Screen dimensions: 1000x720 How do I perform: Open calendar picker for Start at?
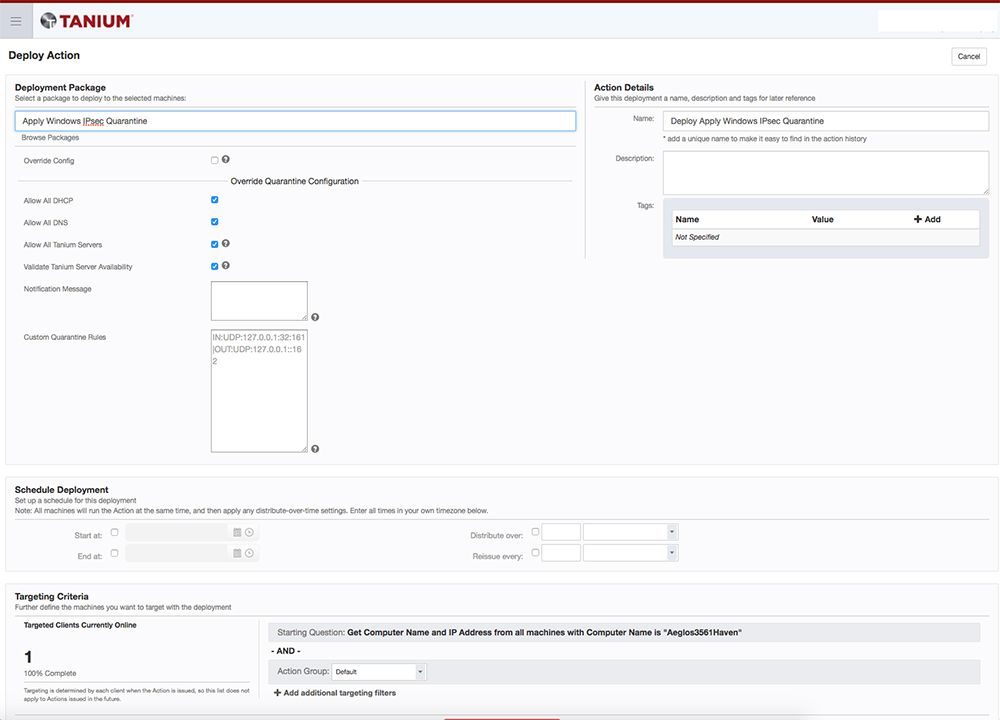(237, 533)
